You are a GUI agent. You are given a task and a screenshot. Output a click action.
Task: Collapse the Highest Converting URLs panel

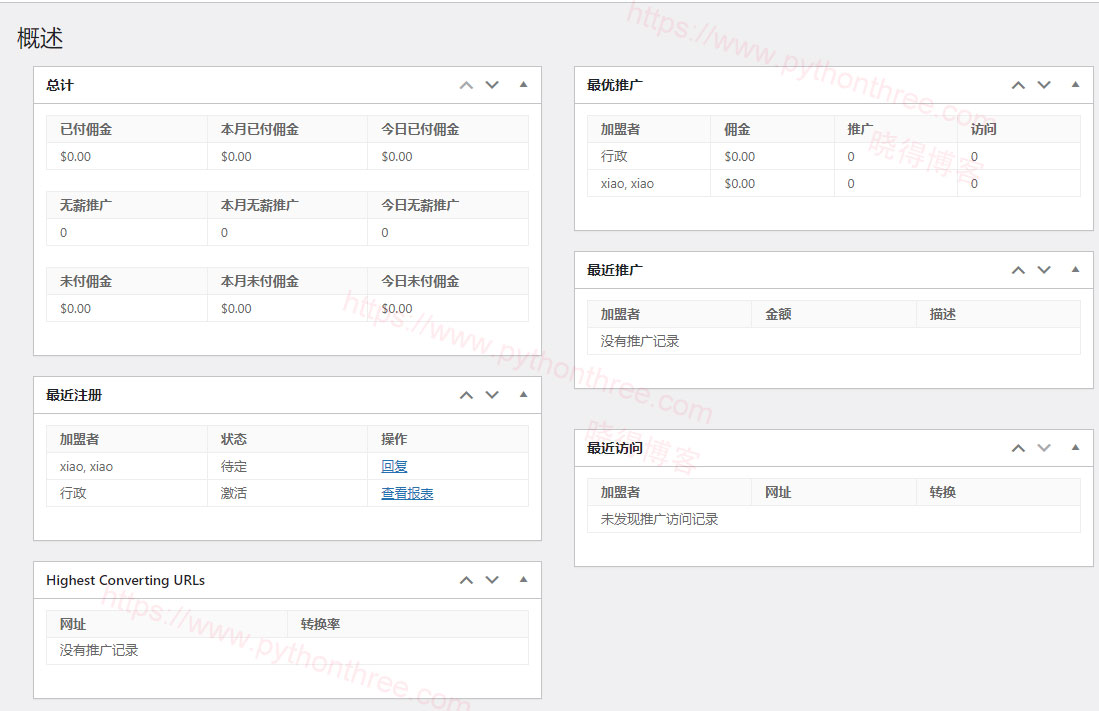[523, 579]
